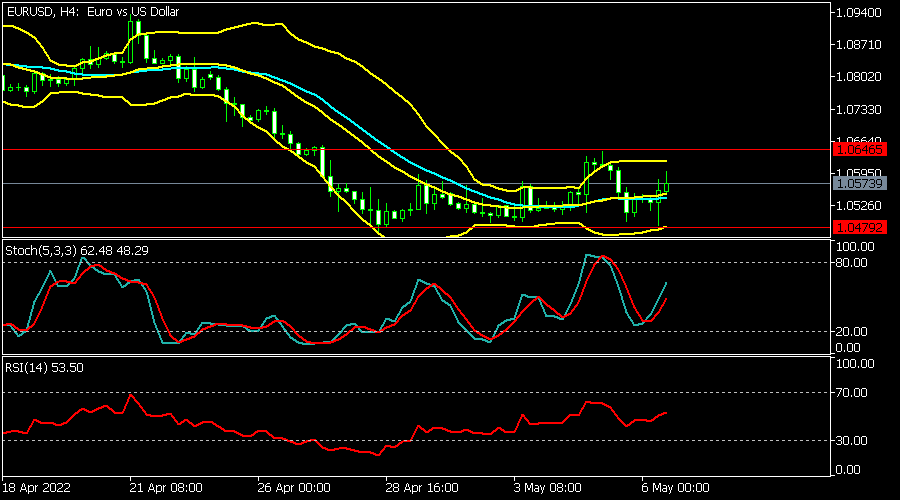Click the Stochastic 20.00 level label
Viewport: 900px width, 500px height.
[x=851, y=332]
